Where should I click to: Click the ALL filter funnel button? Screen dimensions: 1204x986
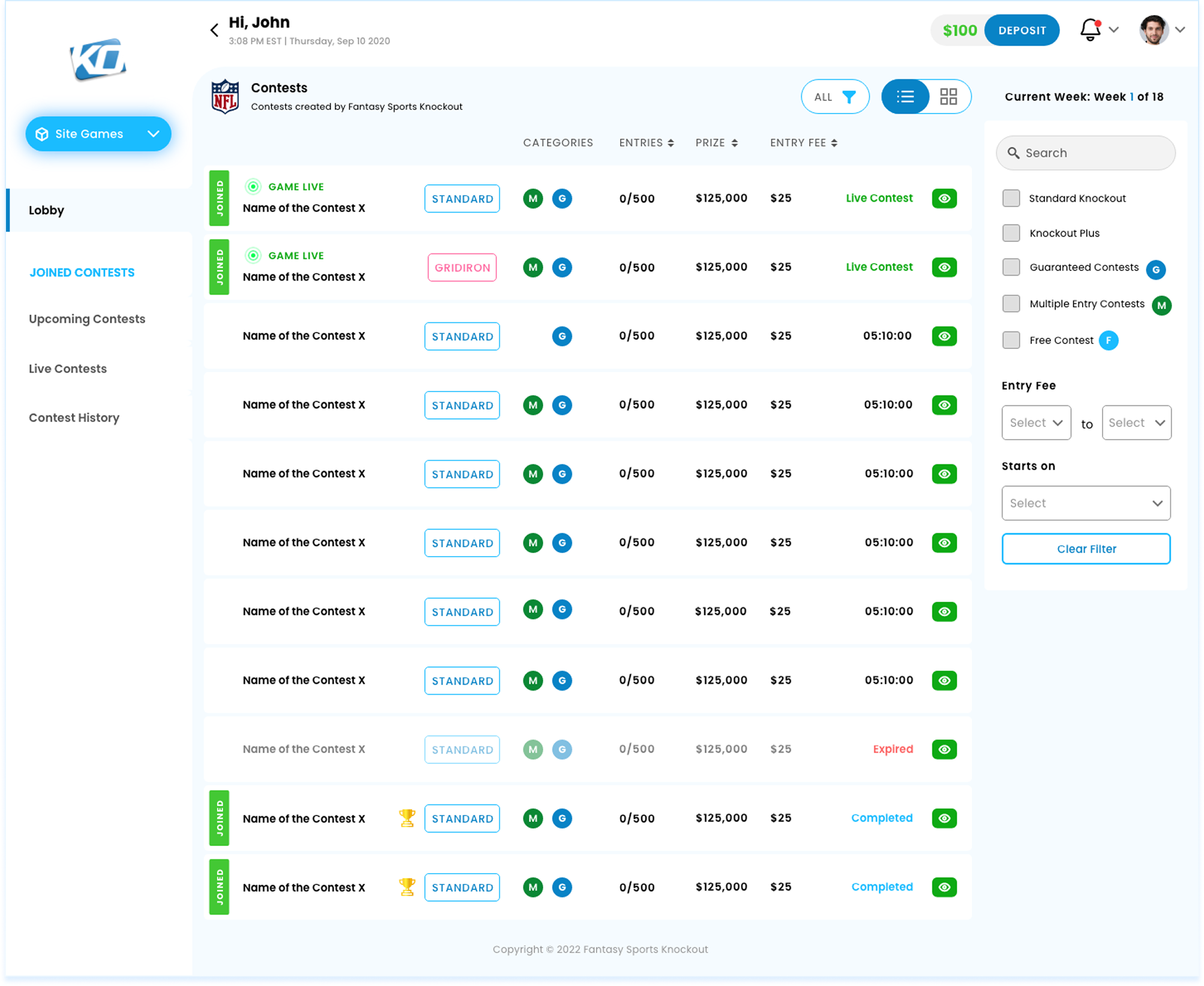[x=835, y=97]
